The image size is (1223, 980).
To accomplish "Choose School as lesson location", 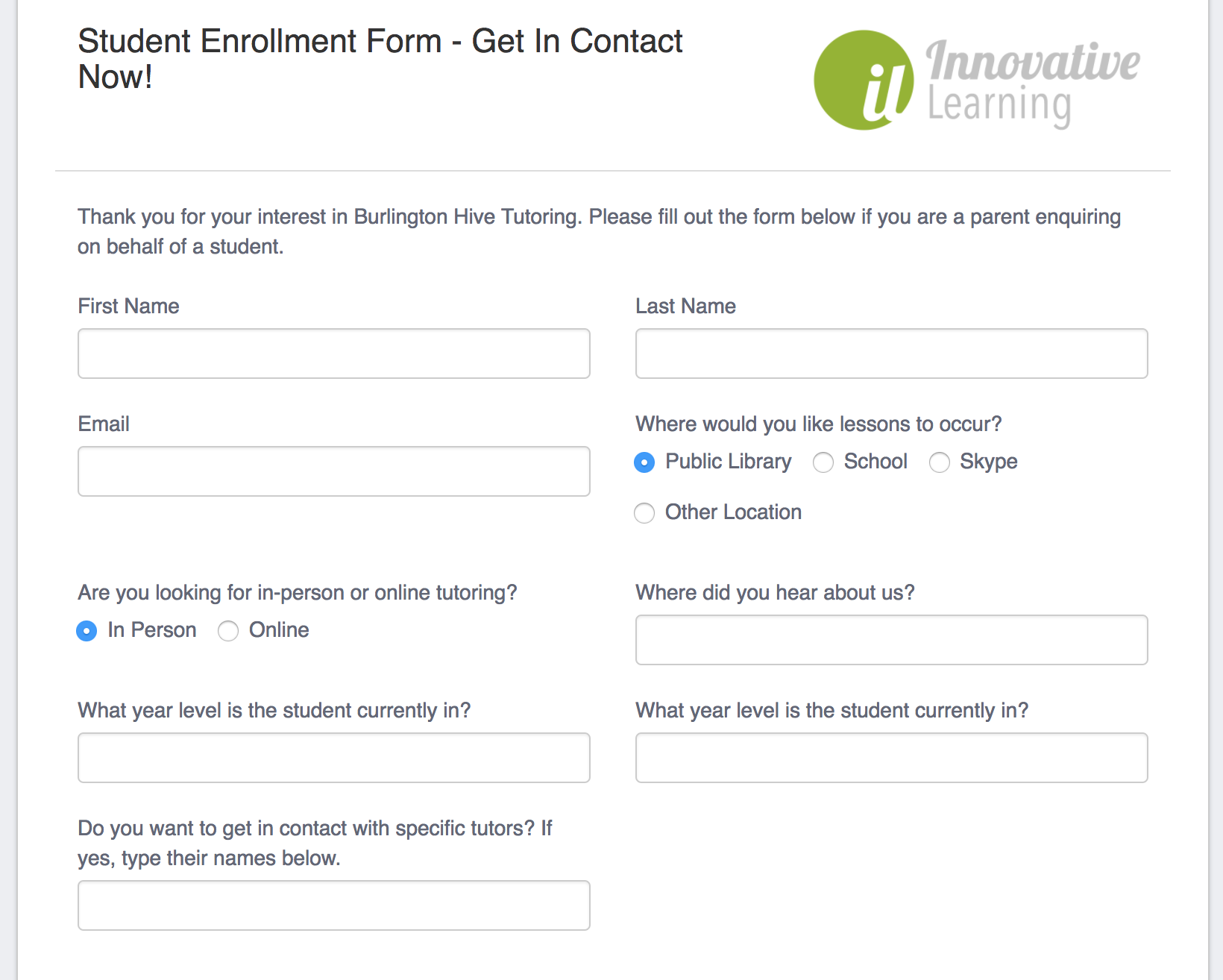I will tap(823, 462).
